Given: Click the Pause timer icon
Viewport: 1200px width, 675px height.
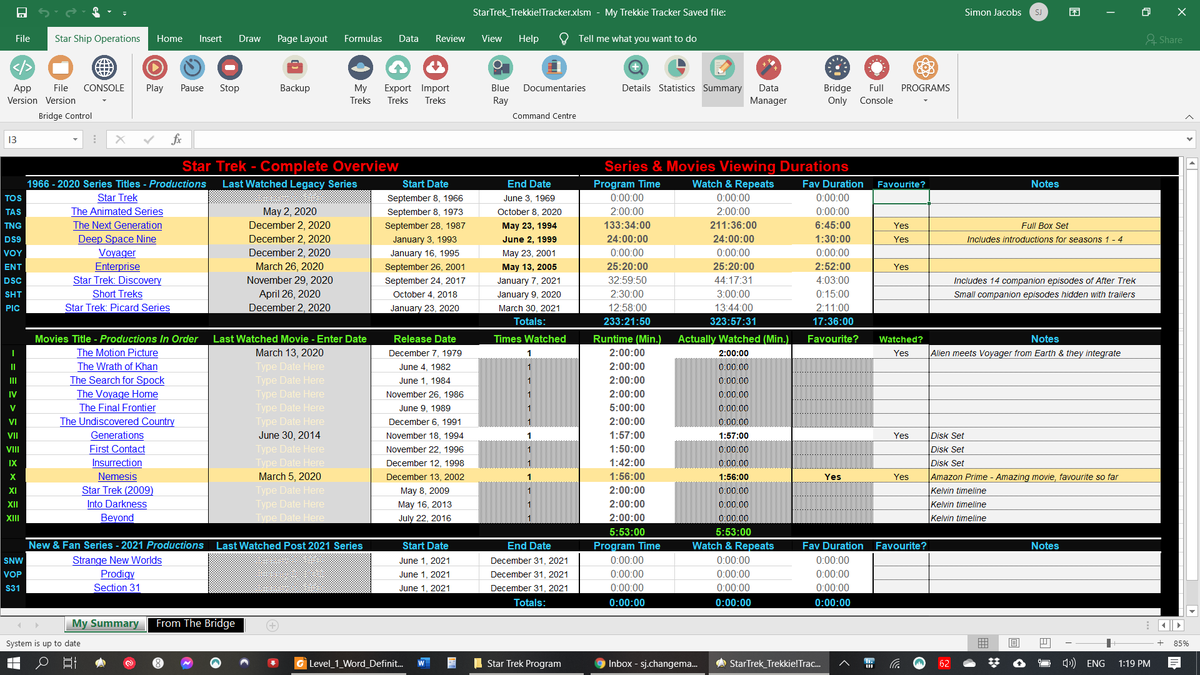Looking at the screenshot, I should 192,68.
